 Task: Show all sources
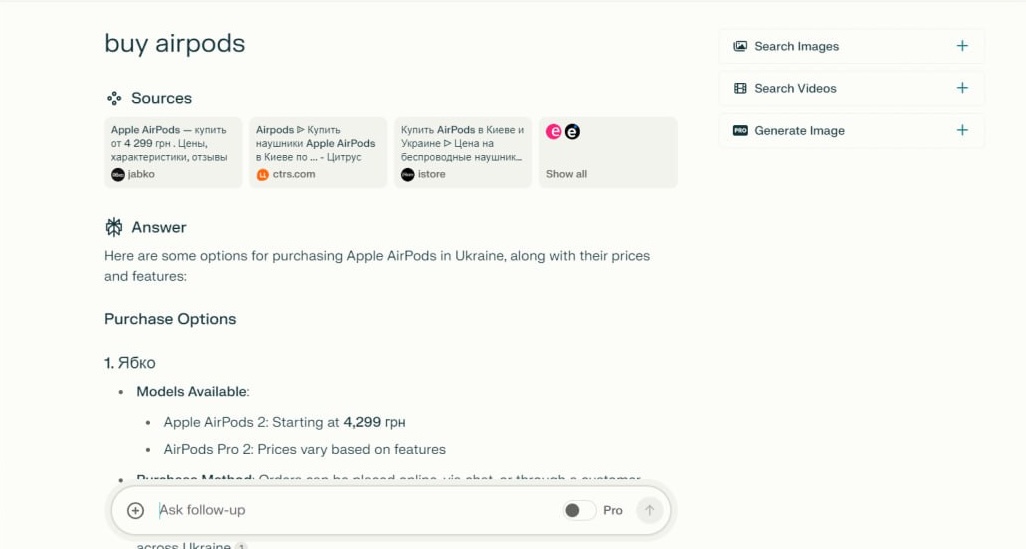[x=567, y=174]
